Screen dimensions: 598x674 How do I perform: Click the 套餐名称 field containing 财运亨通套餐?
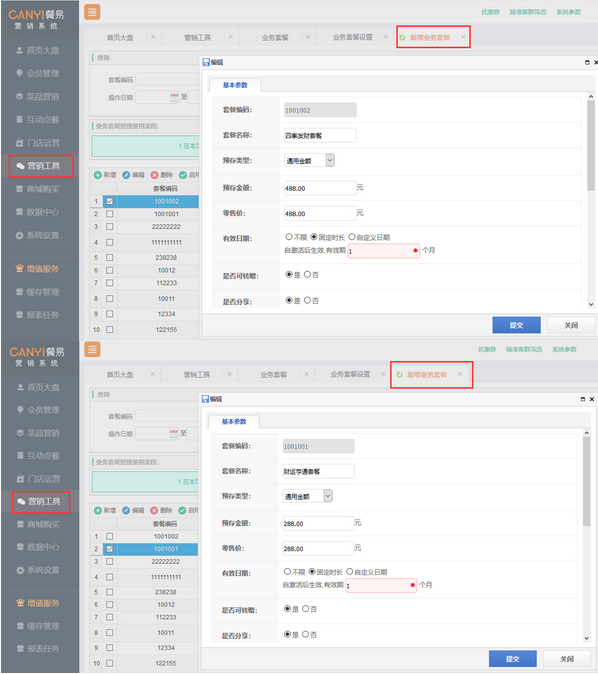[x=319, y=472]
